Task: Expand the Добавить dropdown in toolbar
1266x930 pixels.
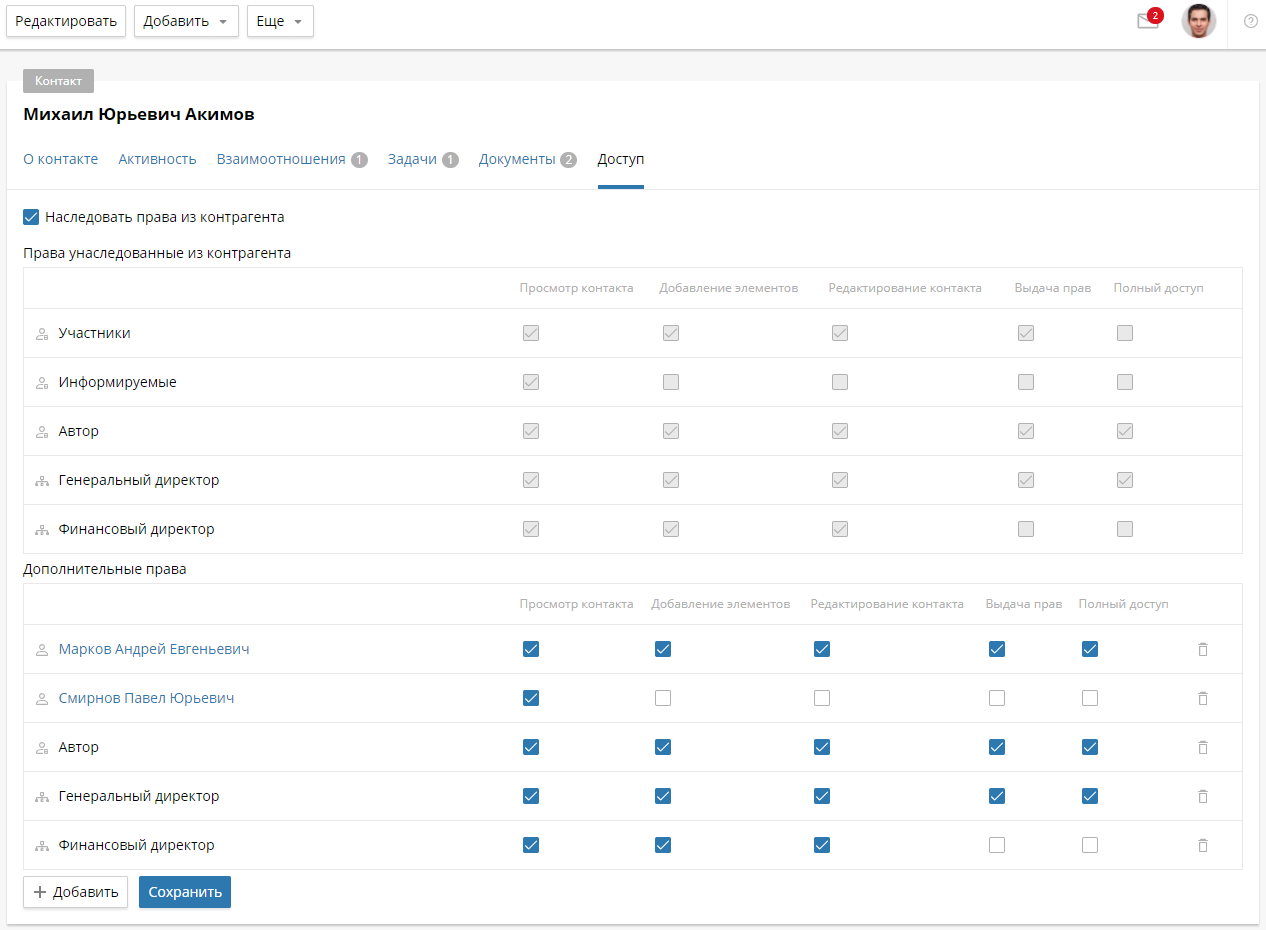Action: tap(186, 21)
